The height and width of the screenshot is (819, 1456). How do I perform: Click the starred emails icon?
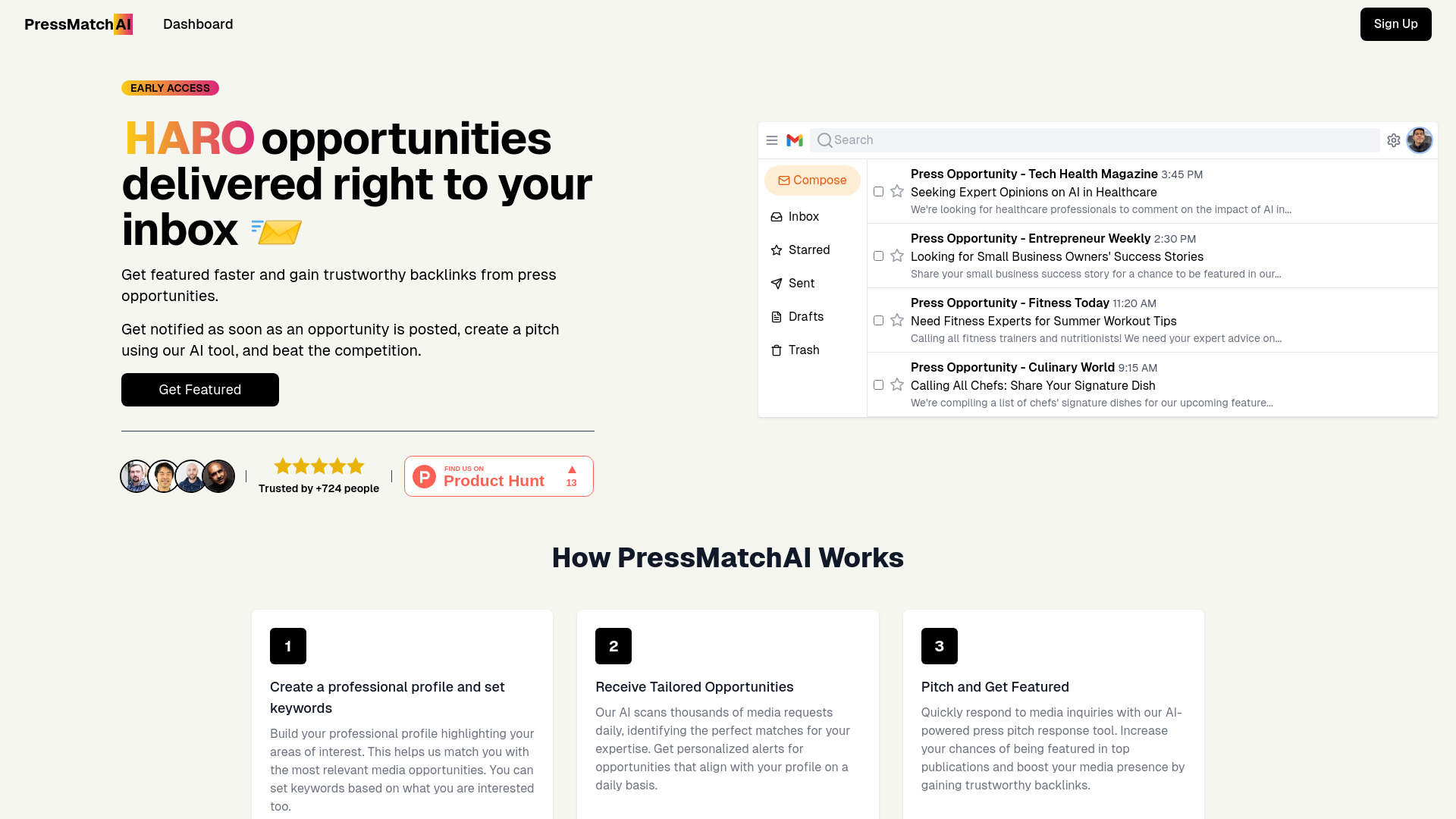point(778,250)
